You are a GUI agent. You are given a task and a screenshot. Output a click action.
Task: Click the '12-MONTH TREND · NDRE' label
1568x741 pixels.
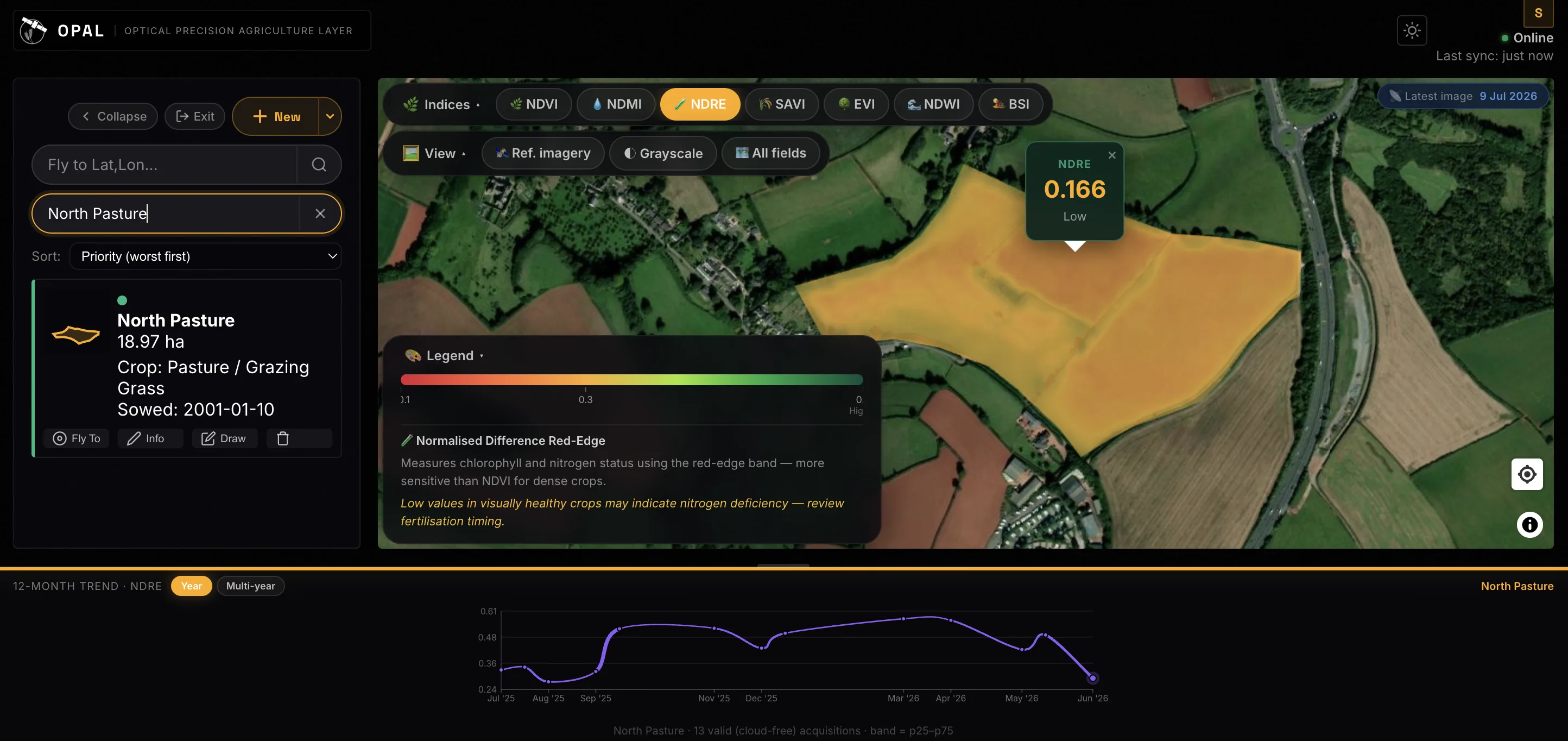click(x=87, y=586)
